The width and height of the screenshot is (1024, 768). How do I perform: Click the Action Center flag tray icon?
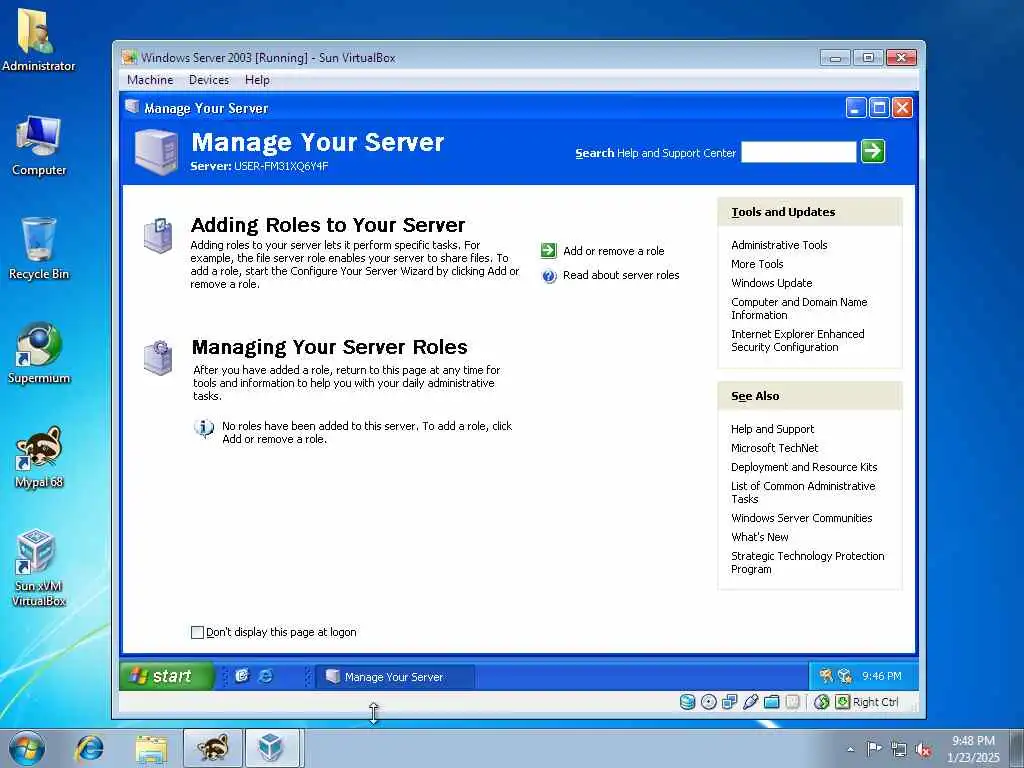pos(874,749)
